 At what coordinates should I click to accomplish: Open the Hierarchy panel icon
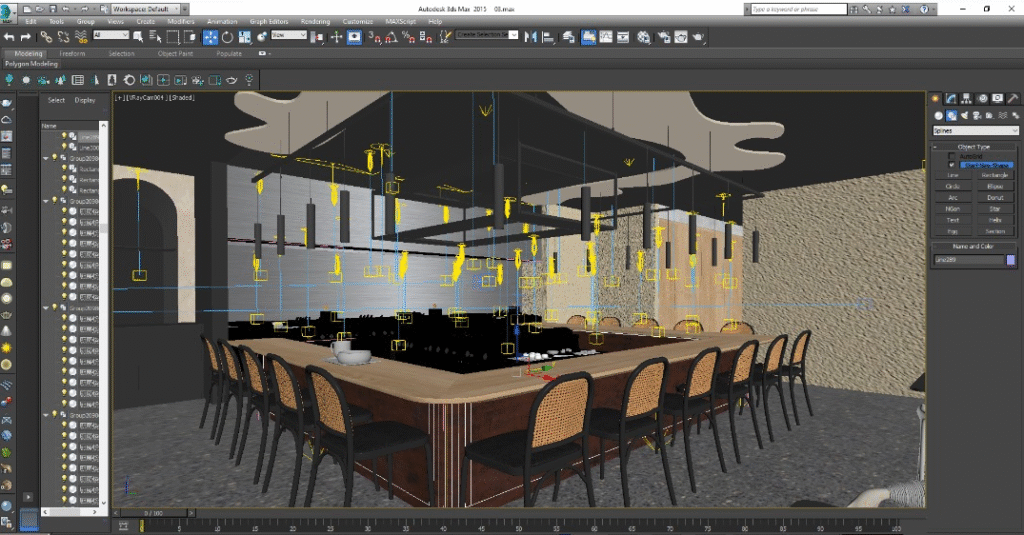click(967, 98)
